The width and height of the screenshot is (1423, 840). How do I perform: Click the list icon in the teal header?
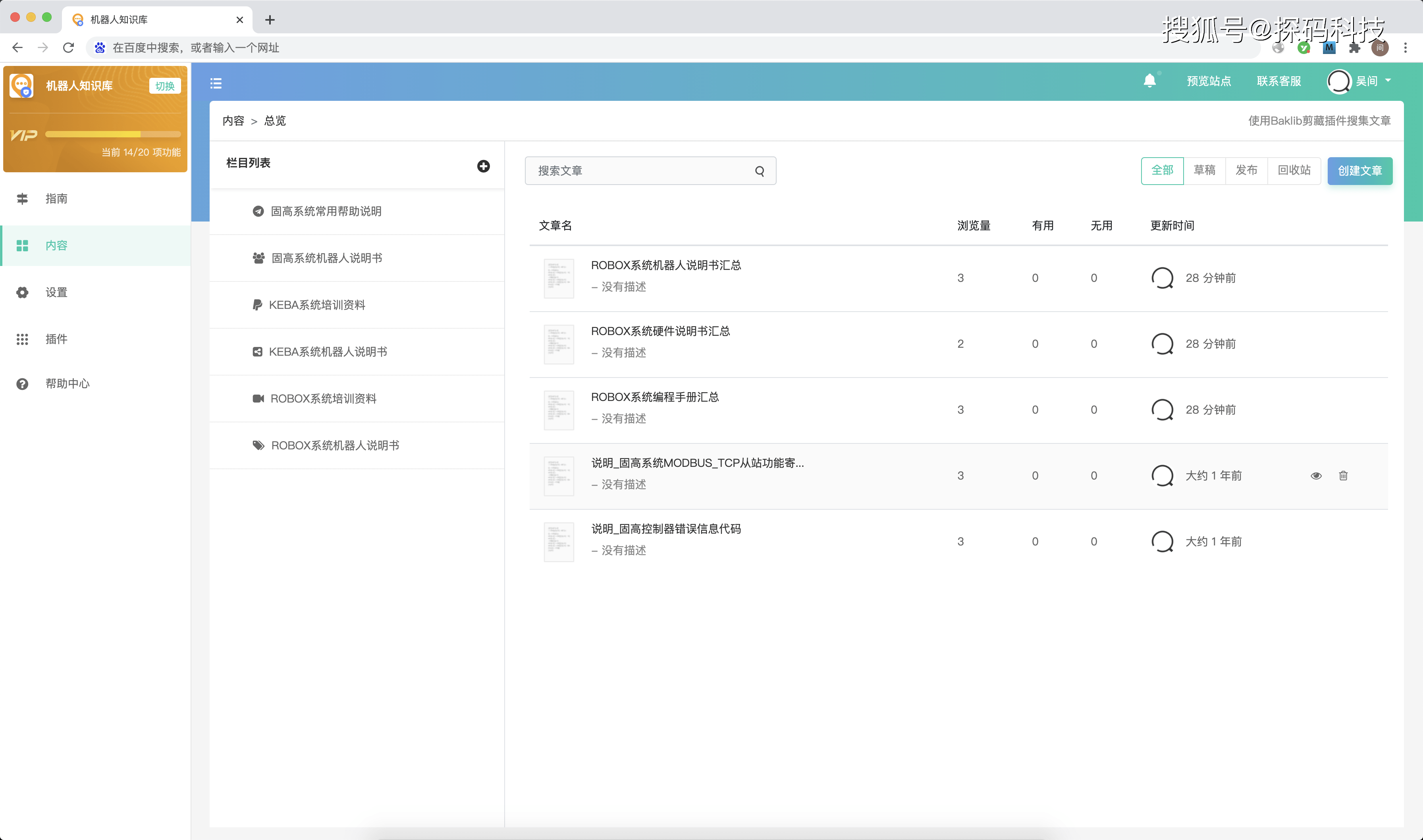click(216, 83)
